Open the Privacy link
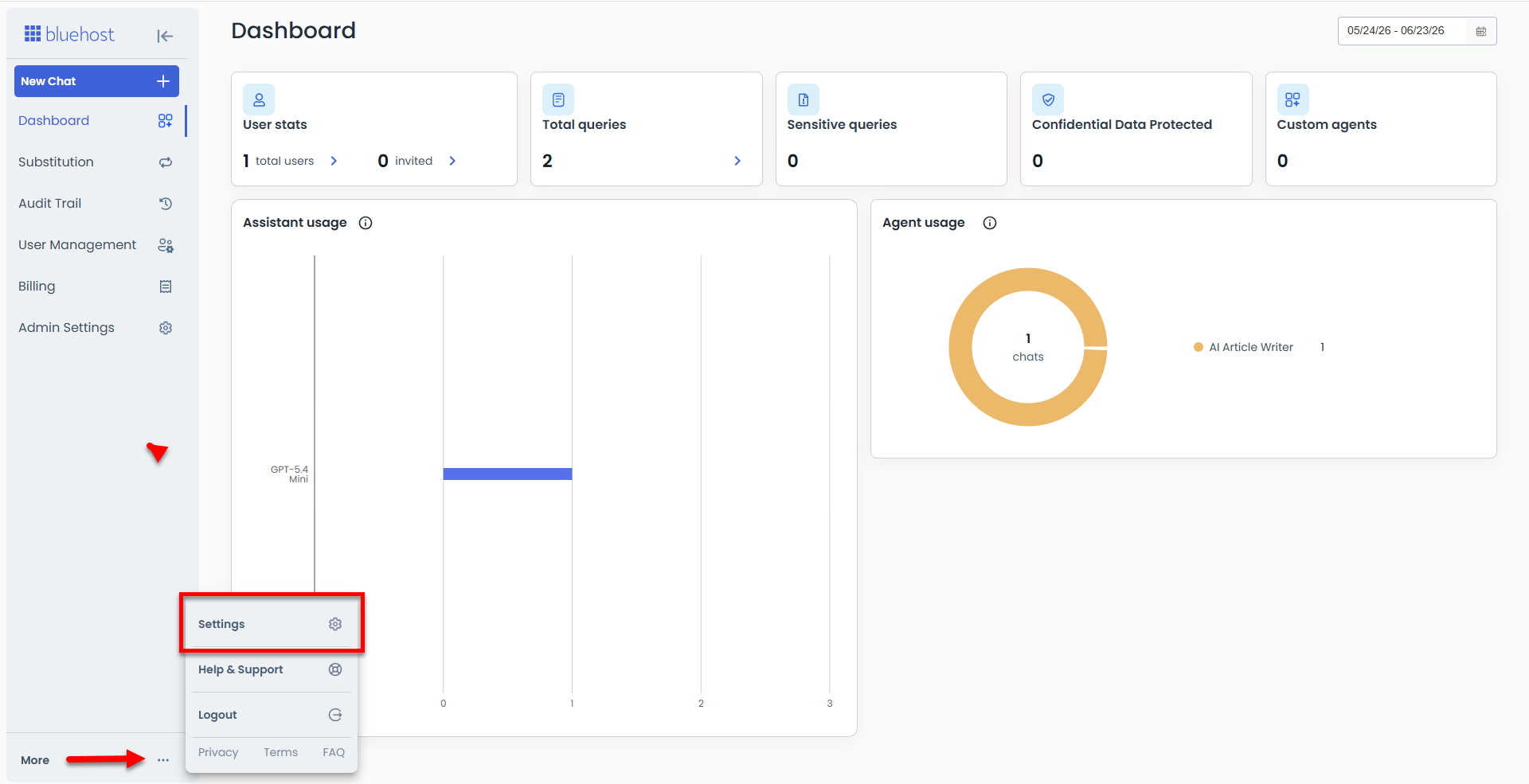 click(x=218, y=752)
